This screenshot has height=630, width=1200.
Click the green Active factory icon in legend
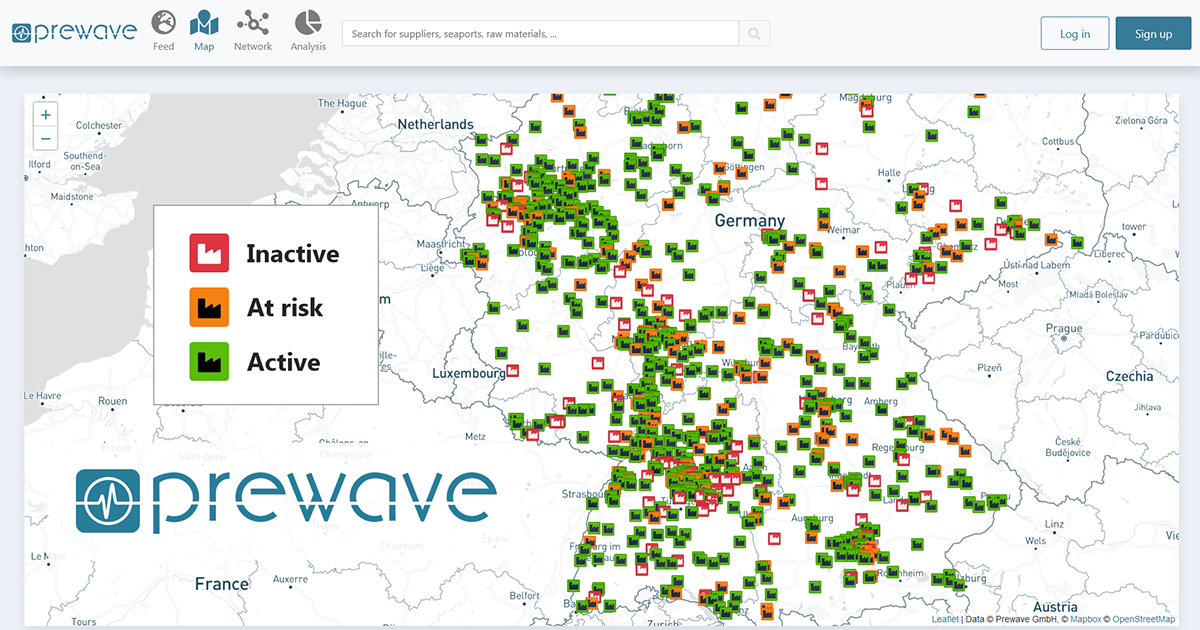[x=210, y=361]
